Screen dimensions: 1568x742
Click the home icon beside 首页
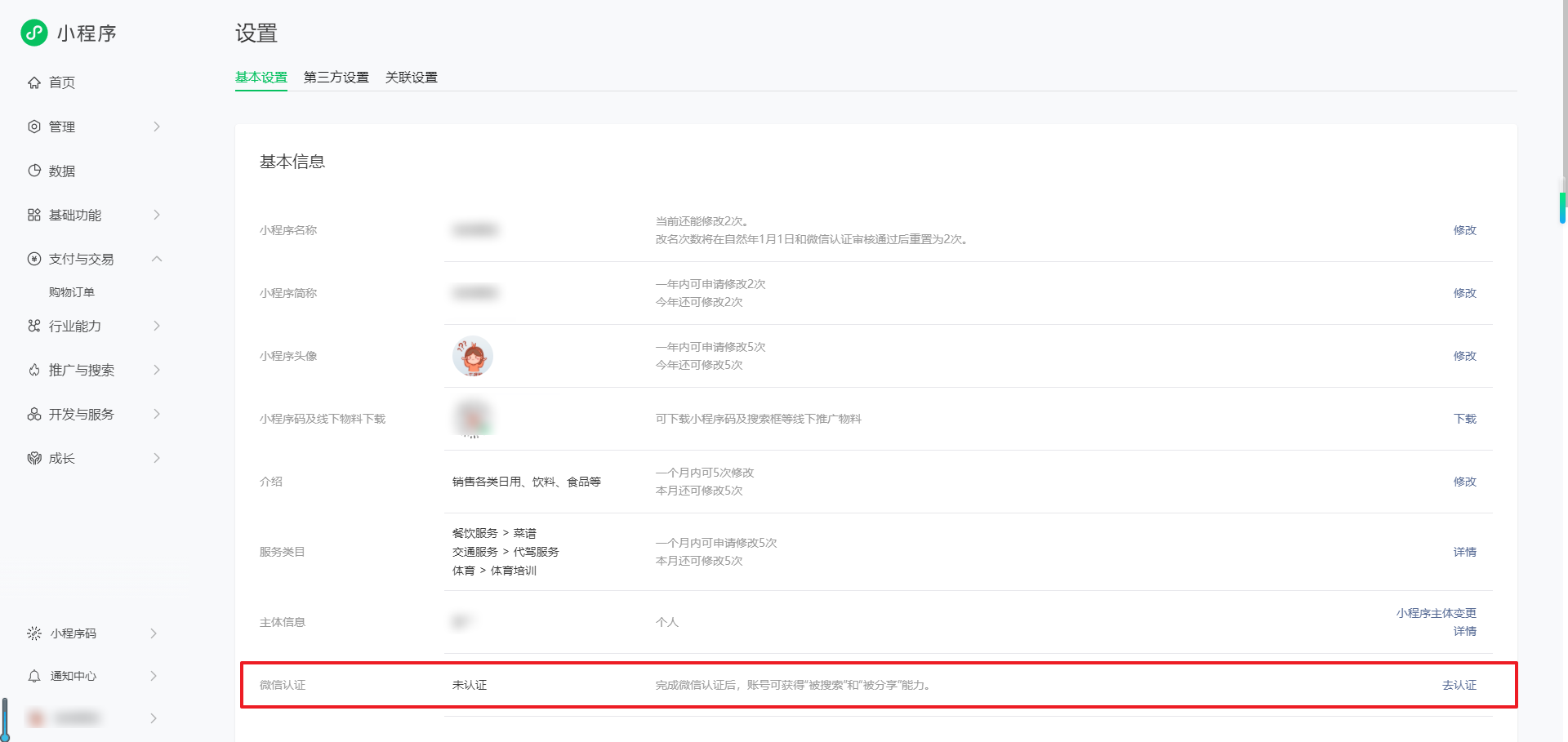[34, 82]
